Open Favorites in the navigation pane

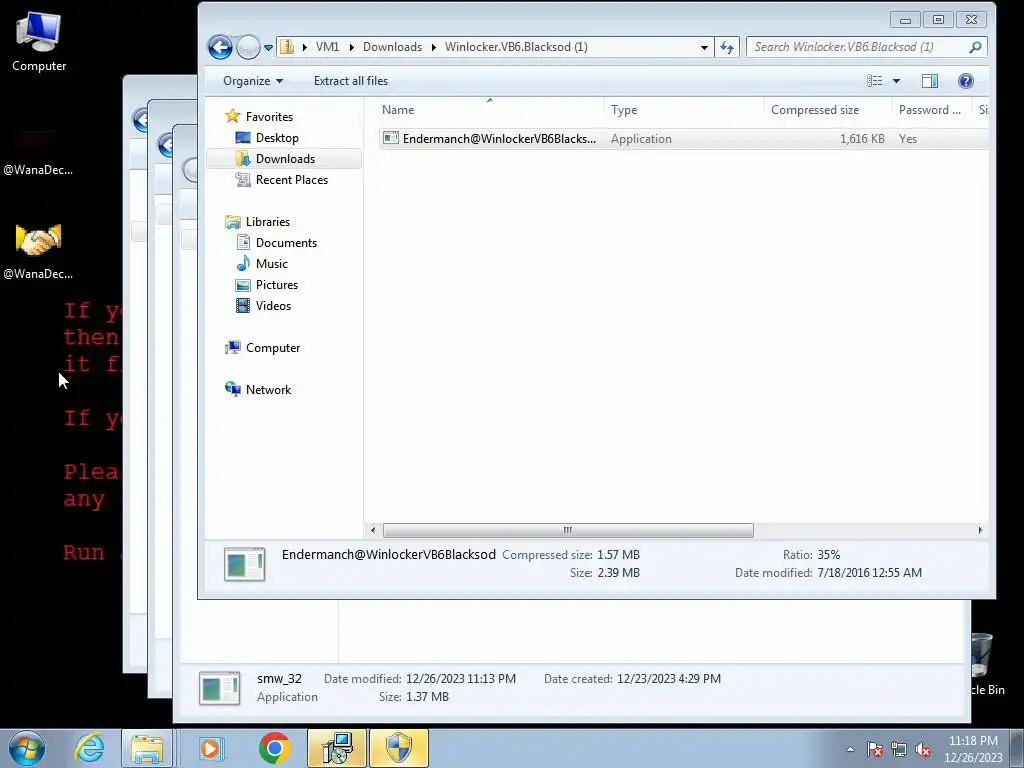tap(269, 117)
